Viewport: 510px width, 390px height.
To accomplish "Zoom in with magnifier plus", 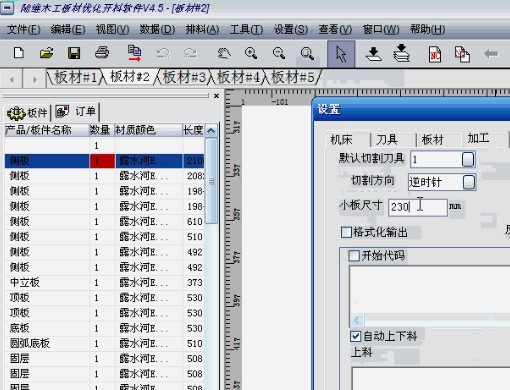I will 251,53.
